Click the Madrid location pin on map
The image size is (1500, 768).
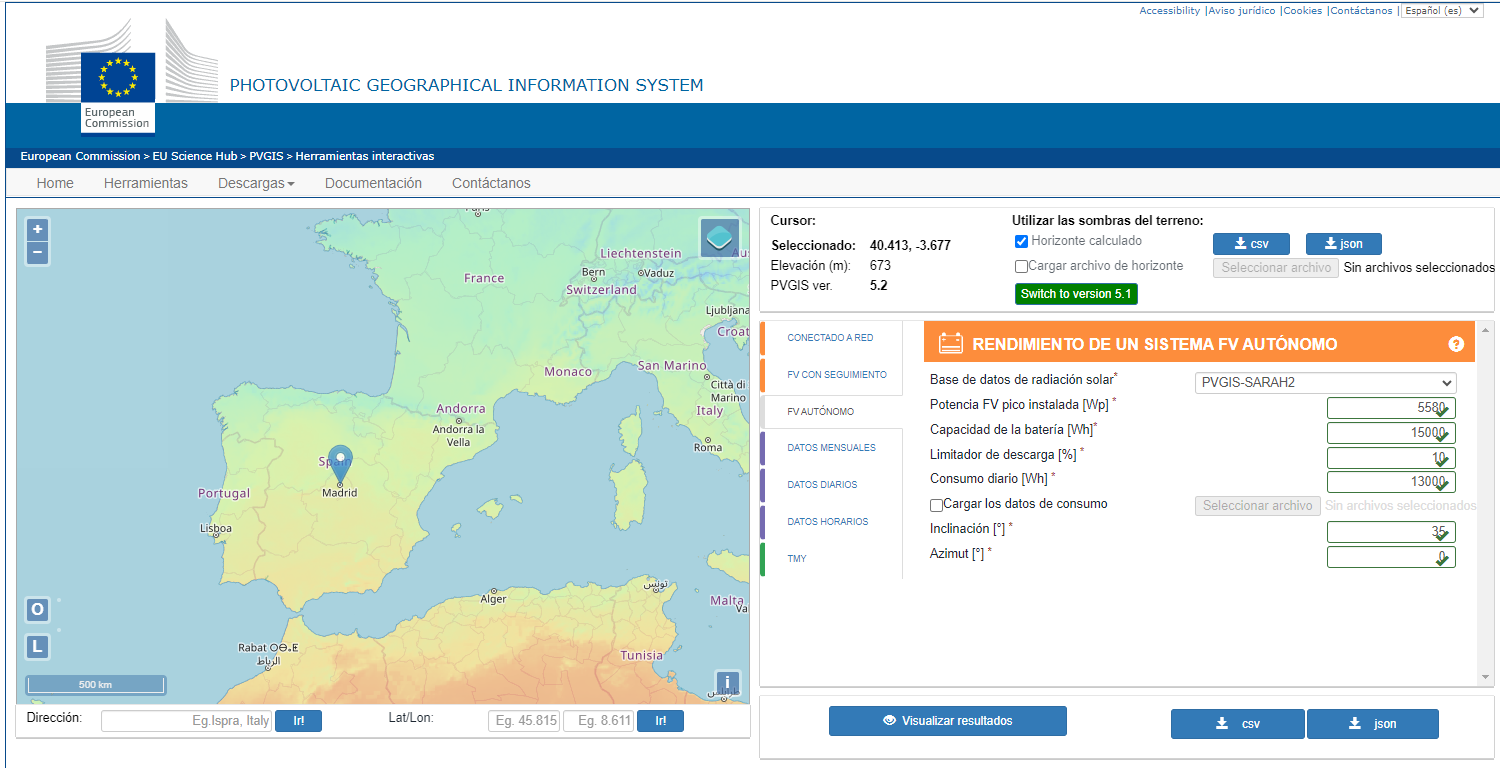pos(340,462)
